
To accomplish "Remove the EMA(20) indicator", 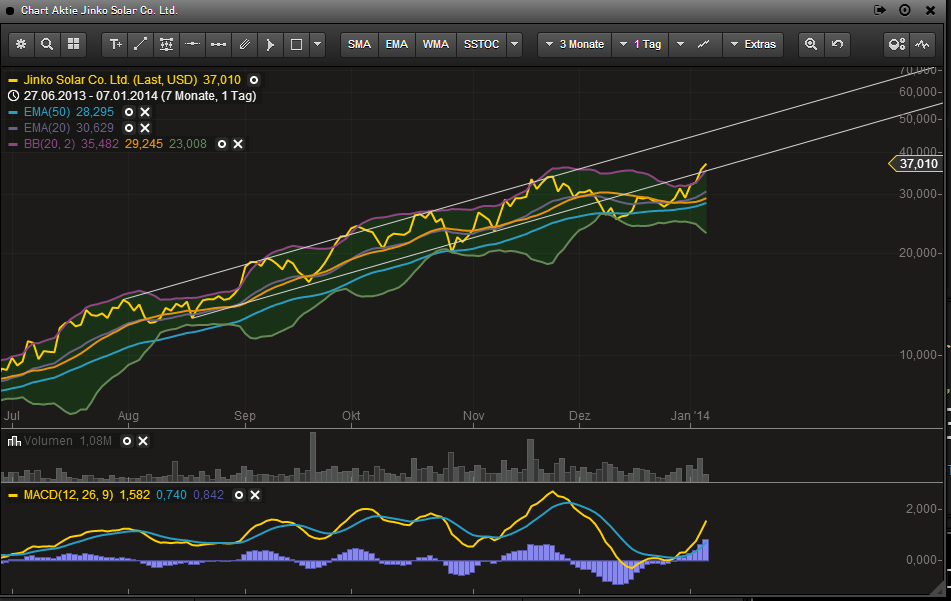I will coord(145,128).
